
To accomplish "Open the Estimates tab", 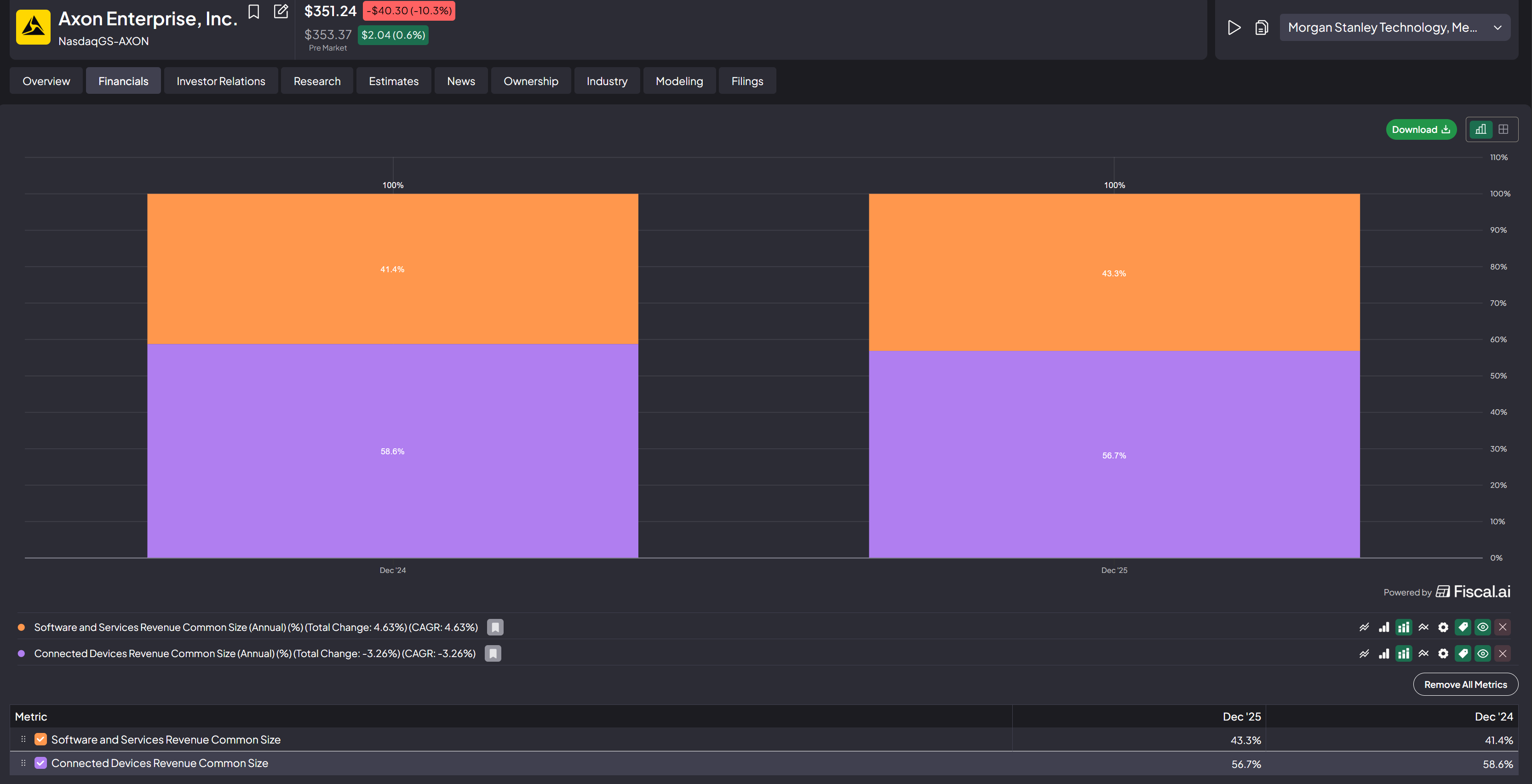I will coord(393,81).
